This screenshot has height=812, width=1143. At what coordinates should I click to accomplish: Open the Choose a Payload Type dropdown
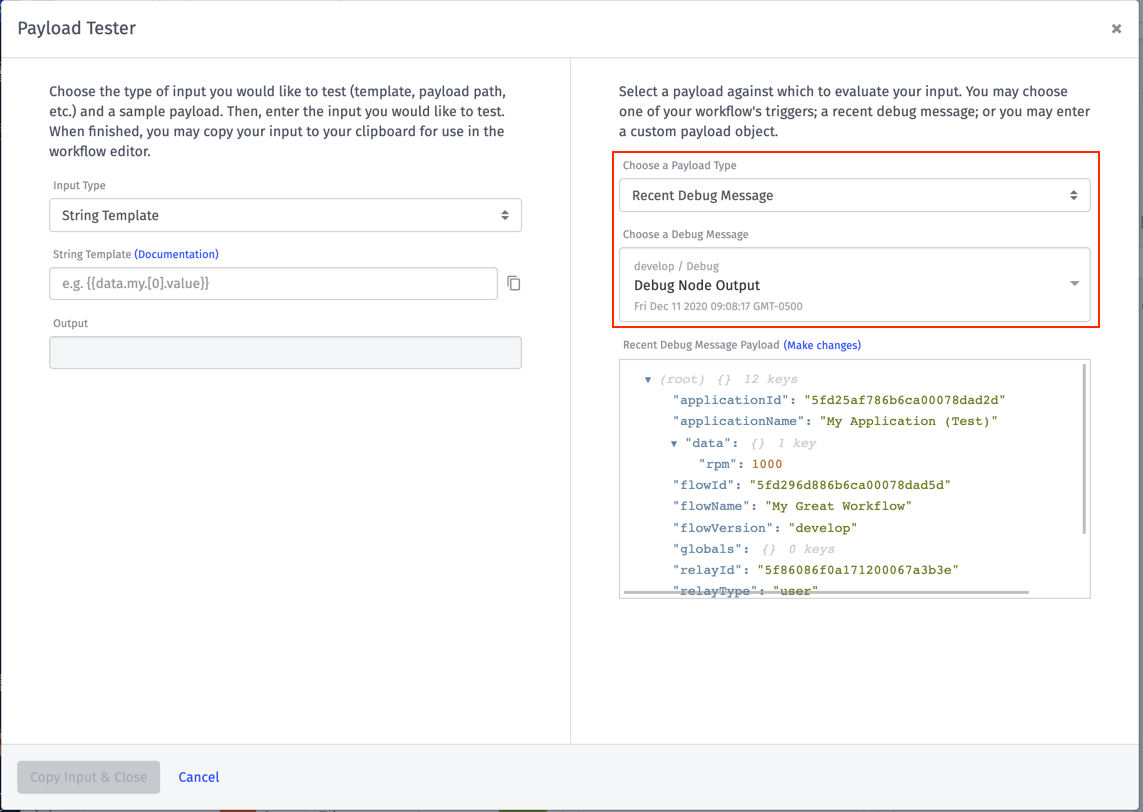[854, 195]
